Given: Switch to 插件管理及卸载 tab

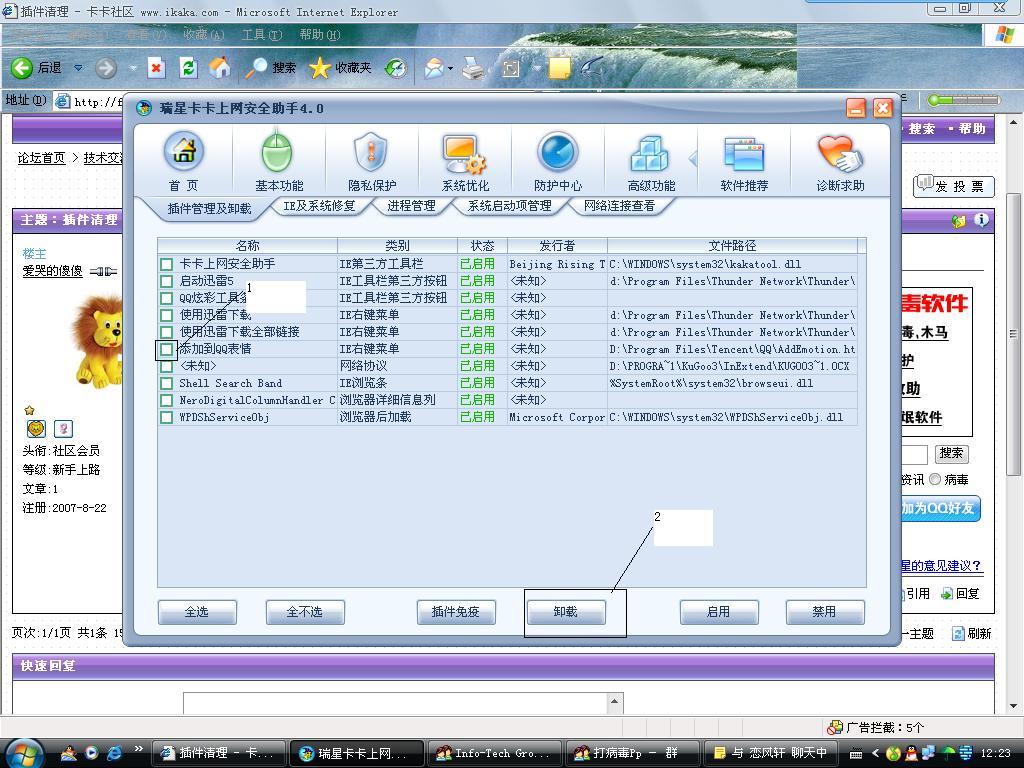Looking at the screenshot, I should pyautogui.click(x=209, y=208).
